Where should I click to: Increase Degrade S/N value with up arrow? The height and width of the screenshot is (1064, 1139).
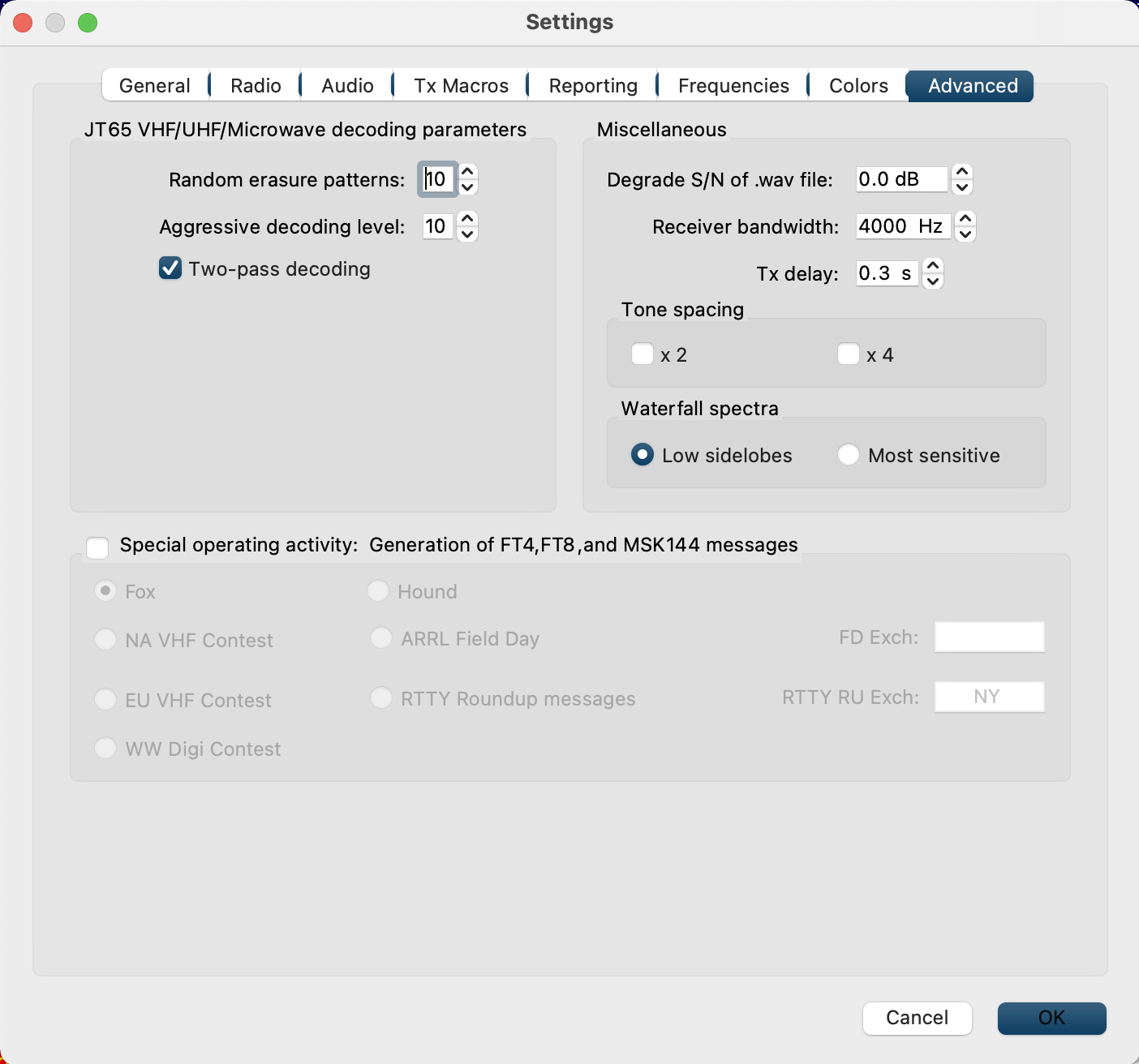[962, 172]
